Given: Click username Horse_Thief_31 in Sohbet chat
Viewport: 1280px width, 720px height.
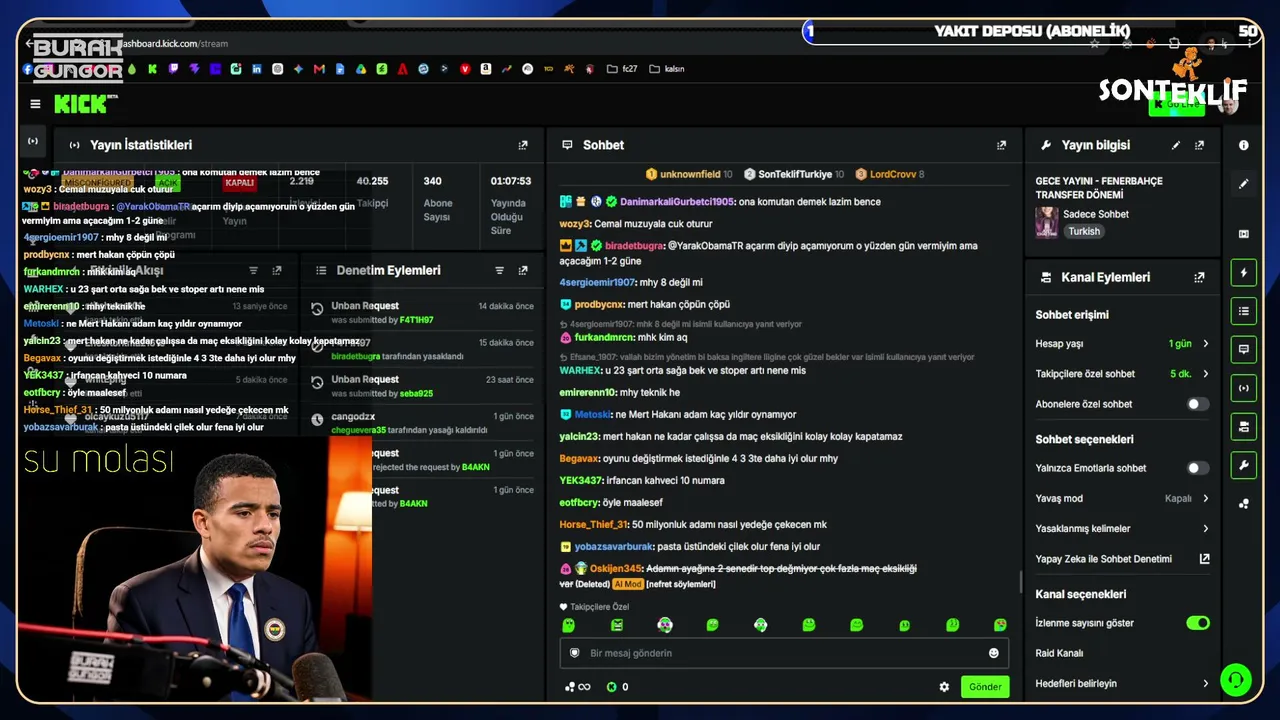Looking at the screenshot, I should click(594, 524).
